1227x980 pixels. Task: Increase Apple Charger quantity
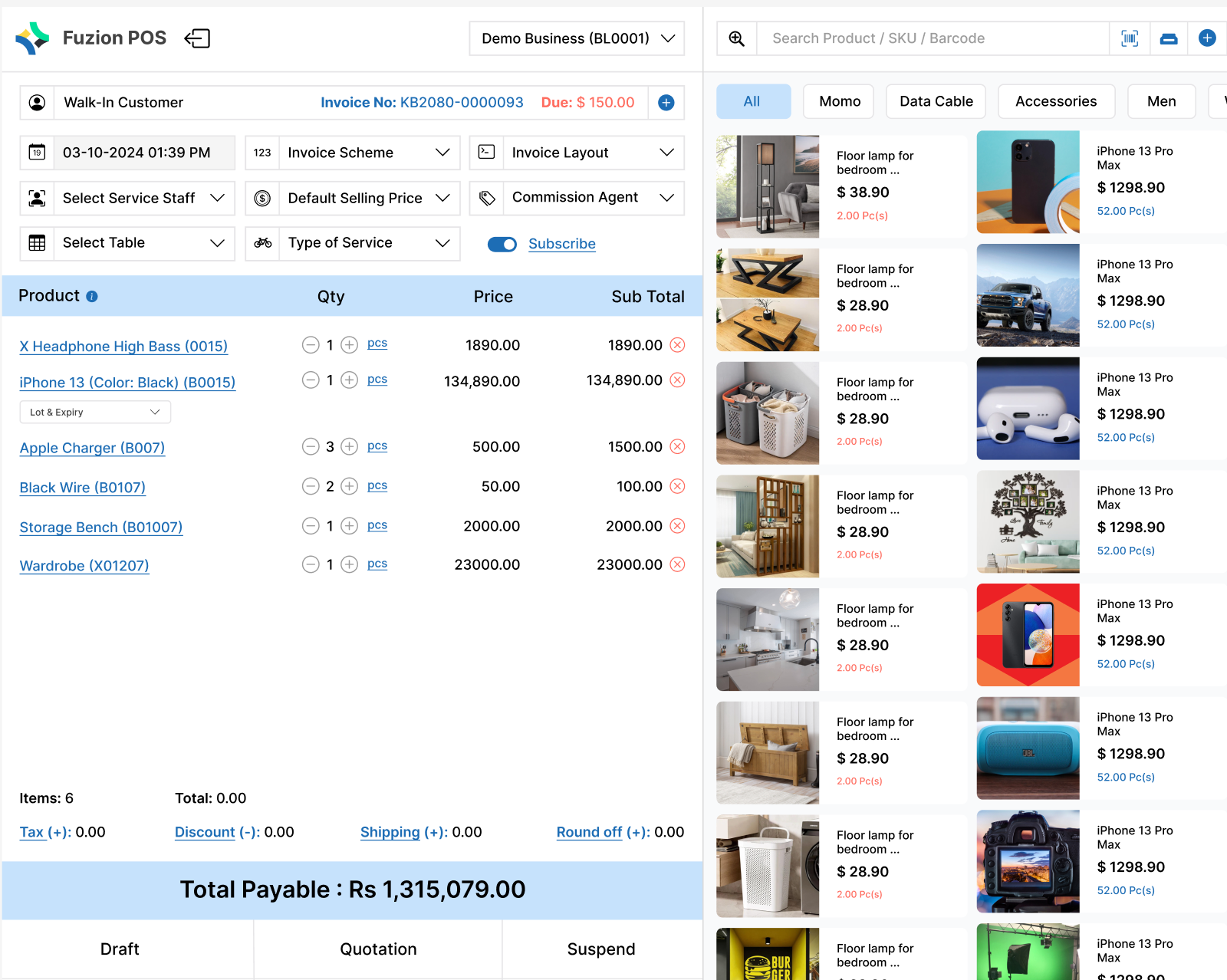click(350, 446)
